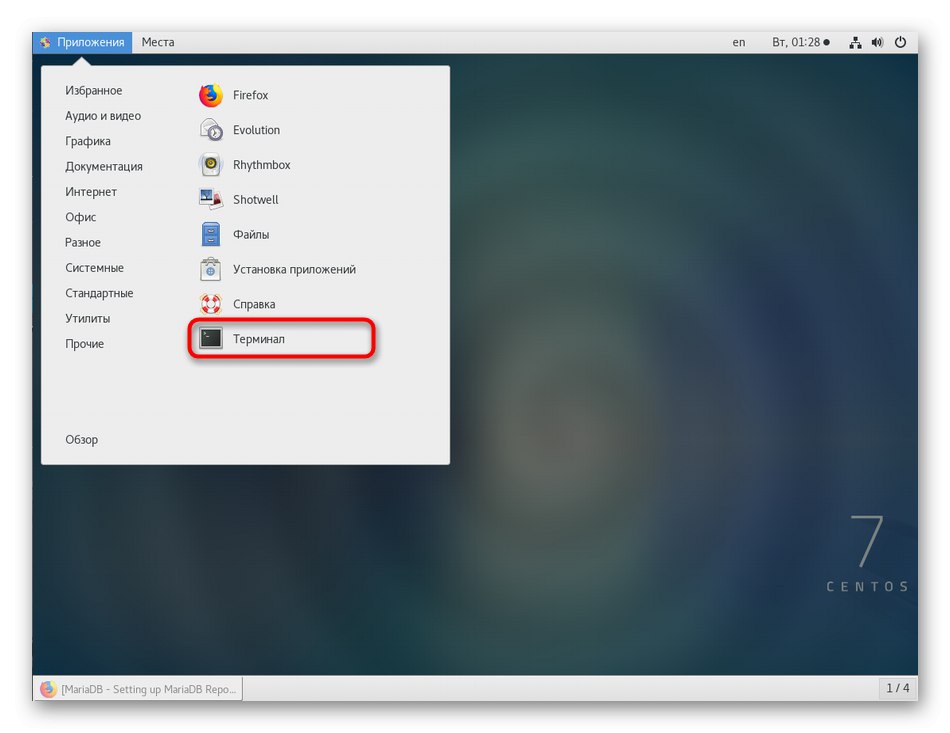Screen dimensions: 950x733
Task: Select the Стандартные category
Action: click(99, 293)
